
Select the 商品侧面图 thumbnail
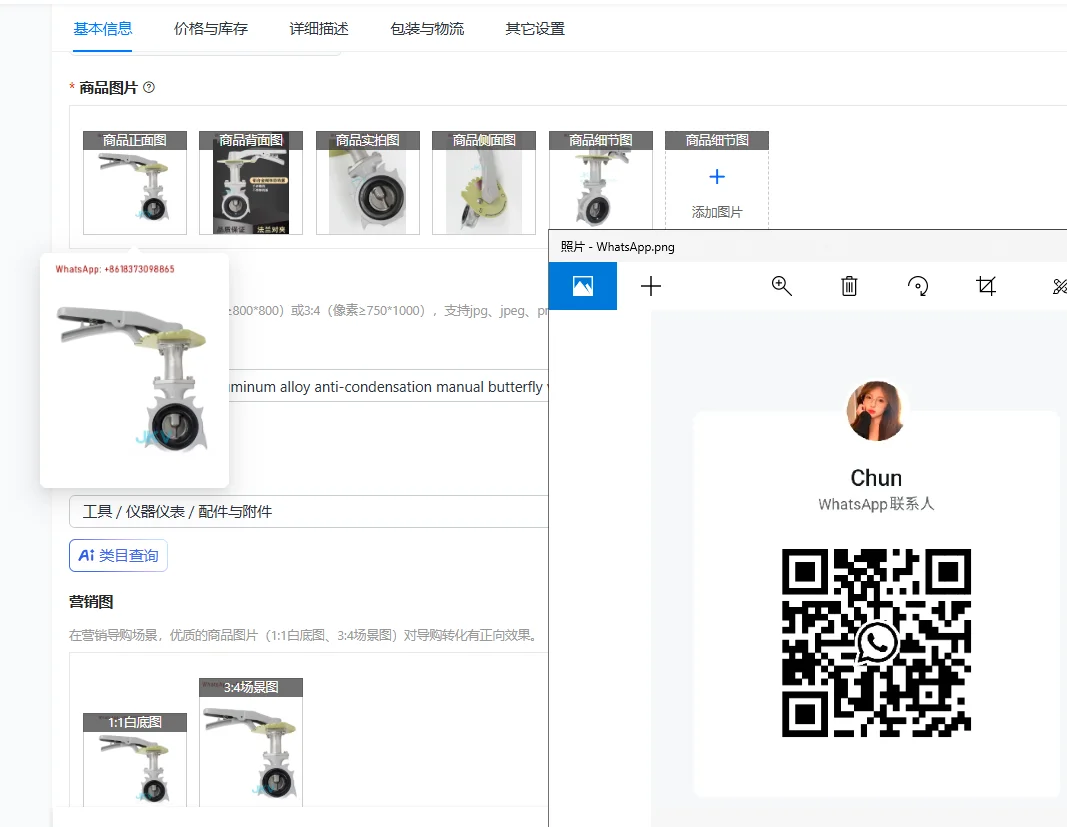[484, 182]
